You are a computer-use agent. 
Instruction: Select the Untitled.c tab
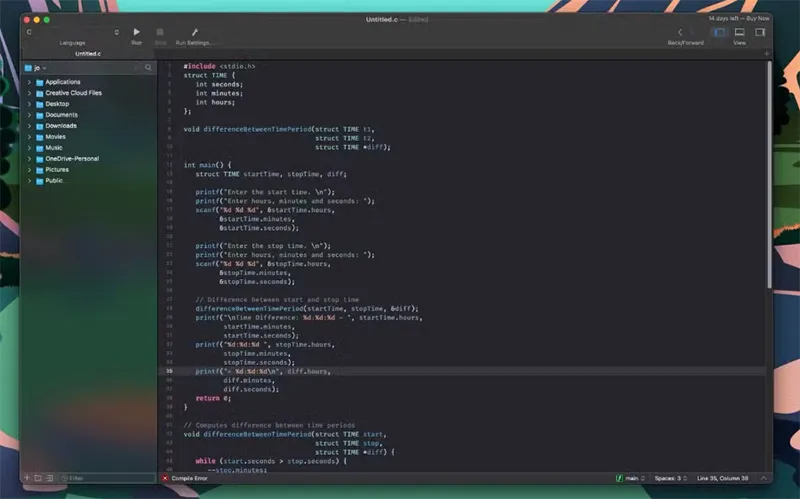88,53
